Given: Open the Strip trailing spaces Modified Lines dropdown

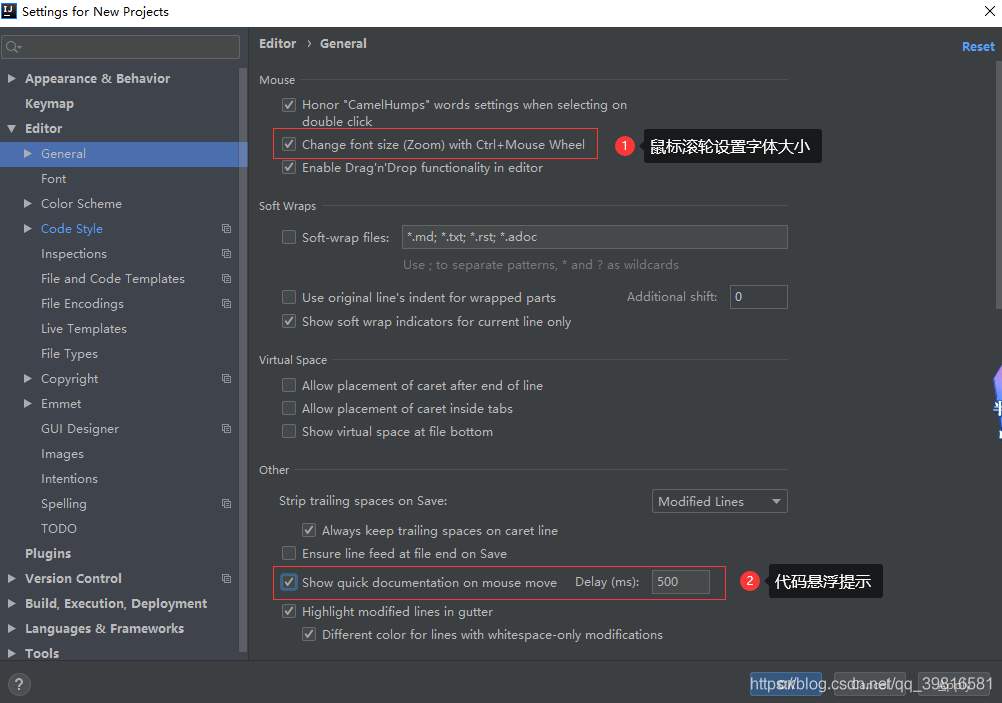Looking at the screenshot, I should pyautogui.click(x=720, y=501).
